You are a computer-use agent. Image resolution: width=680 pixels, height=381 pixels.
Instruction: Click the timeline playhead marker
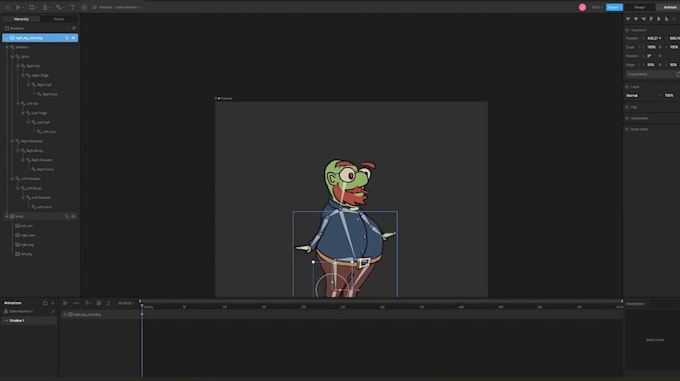click(141, 305)
